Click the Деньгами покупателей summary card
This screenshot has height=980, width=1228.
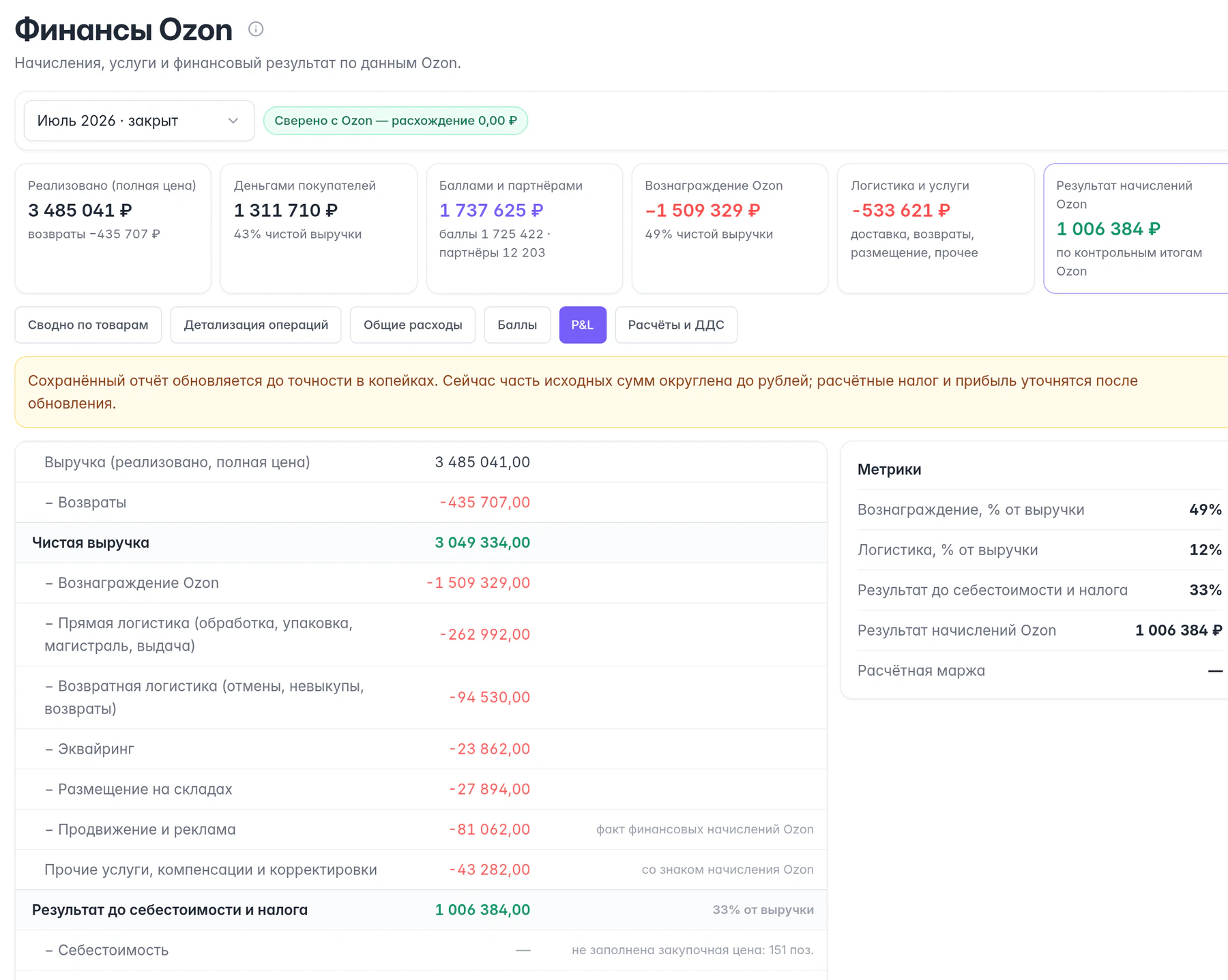click(x=319, y=228)
